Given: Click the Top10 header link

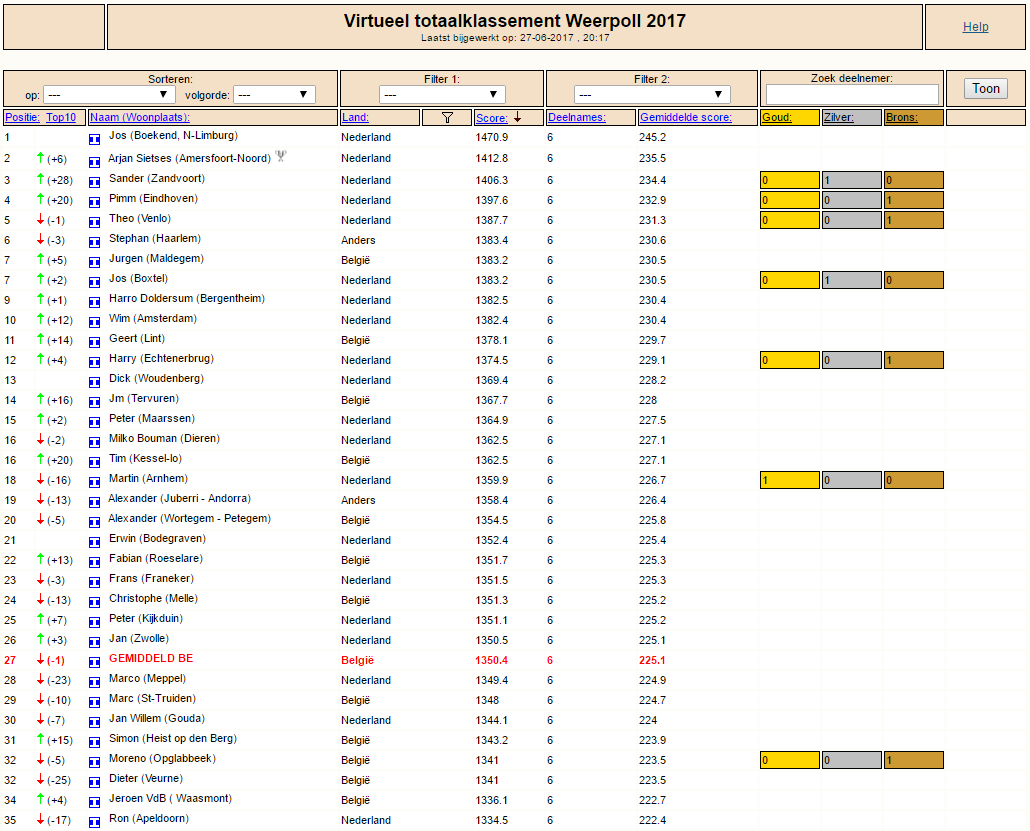Looking at the screenshot, I should (x=61, y=118).
